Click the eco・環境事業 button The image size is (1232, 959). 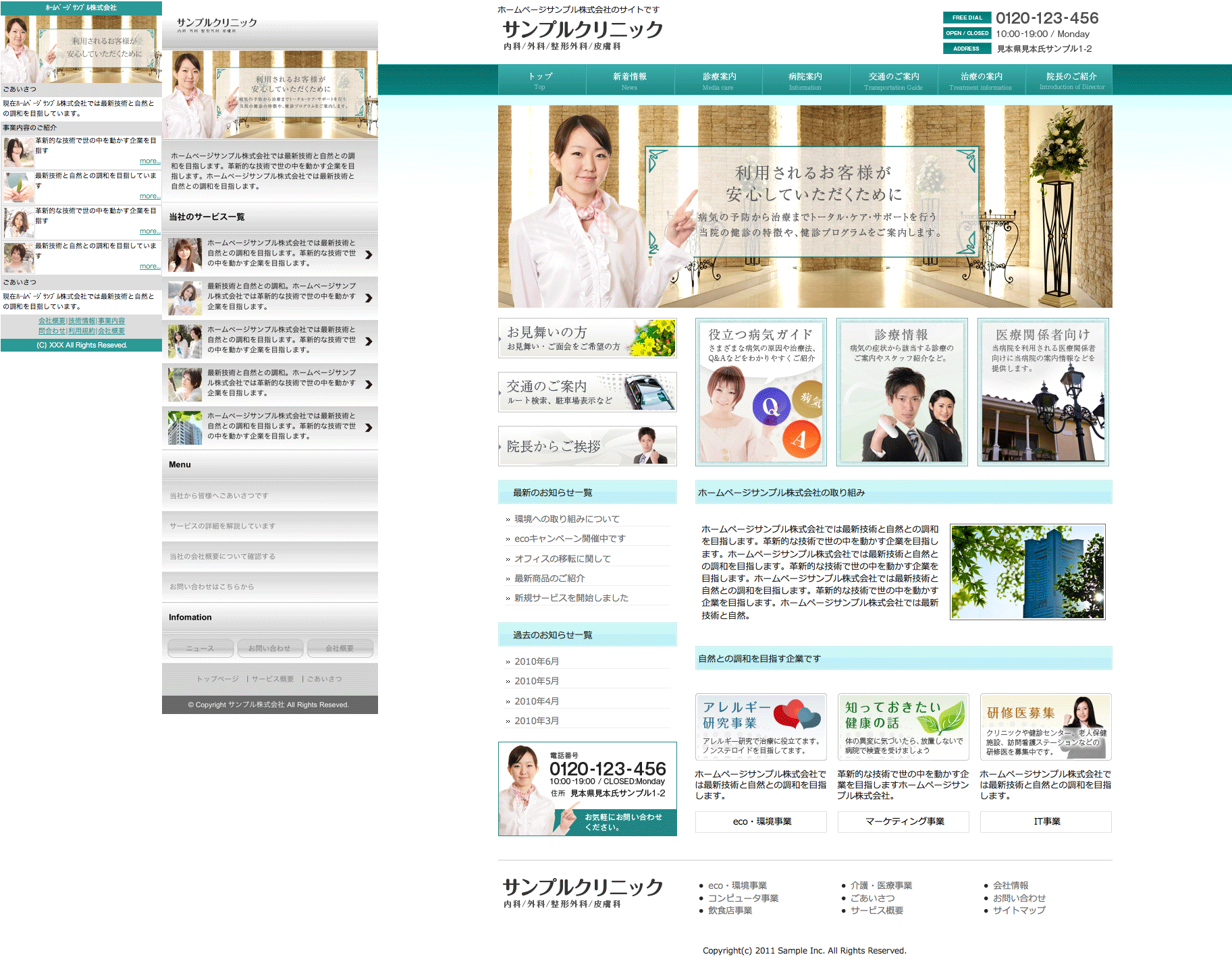click(761, 821)
